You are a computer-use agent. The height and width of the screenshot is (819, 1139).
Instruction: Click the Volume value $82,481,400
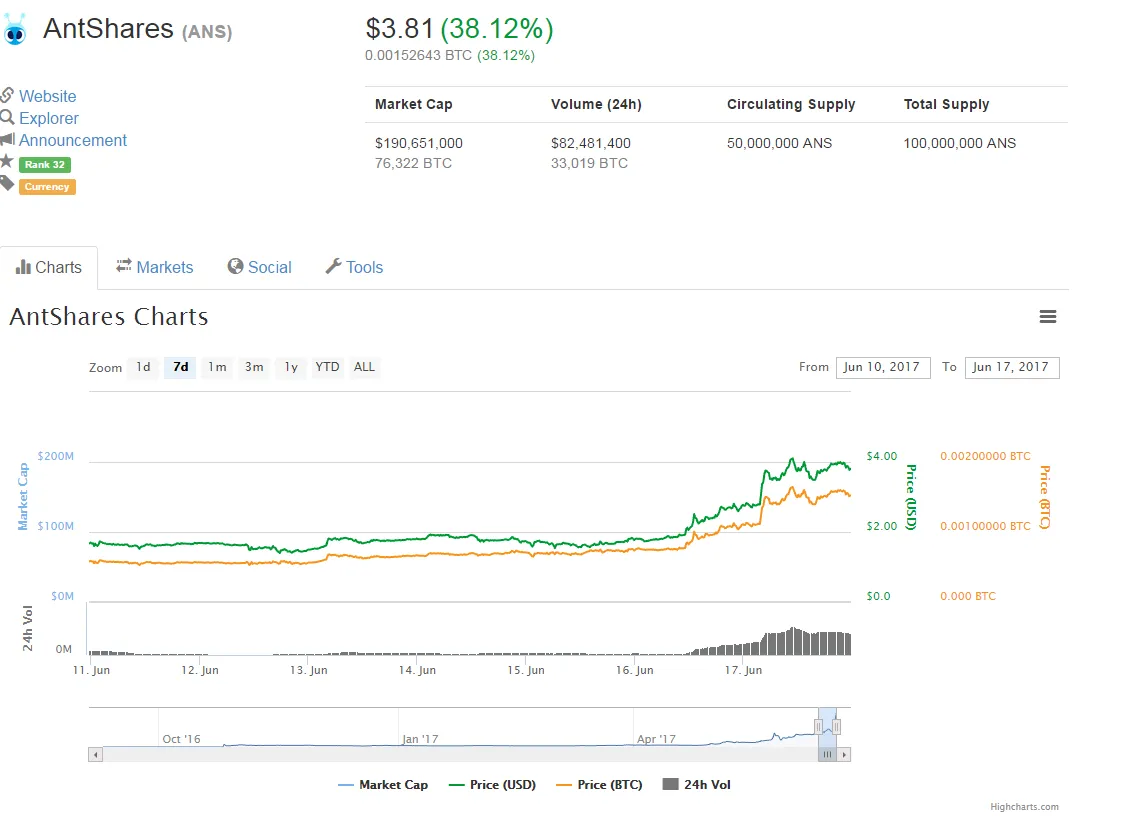591,143
